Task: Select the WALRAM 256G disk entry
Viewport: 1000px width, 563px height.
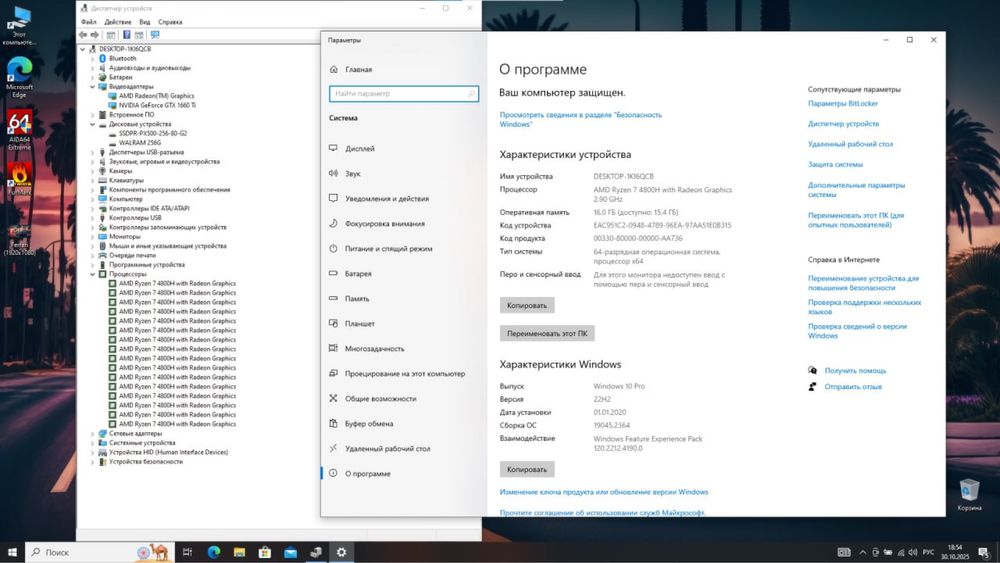Action: tap(140, 143)
